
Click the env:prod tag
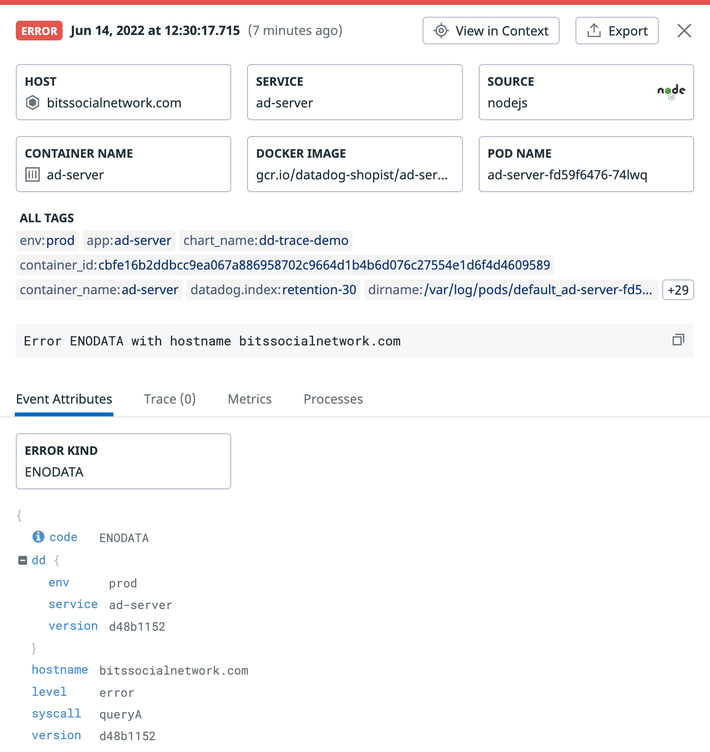[47, 240]
